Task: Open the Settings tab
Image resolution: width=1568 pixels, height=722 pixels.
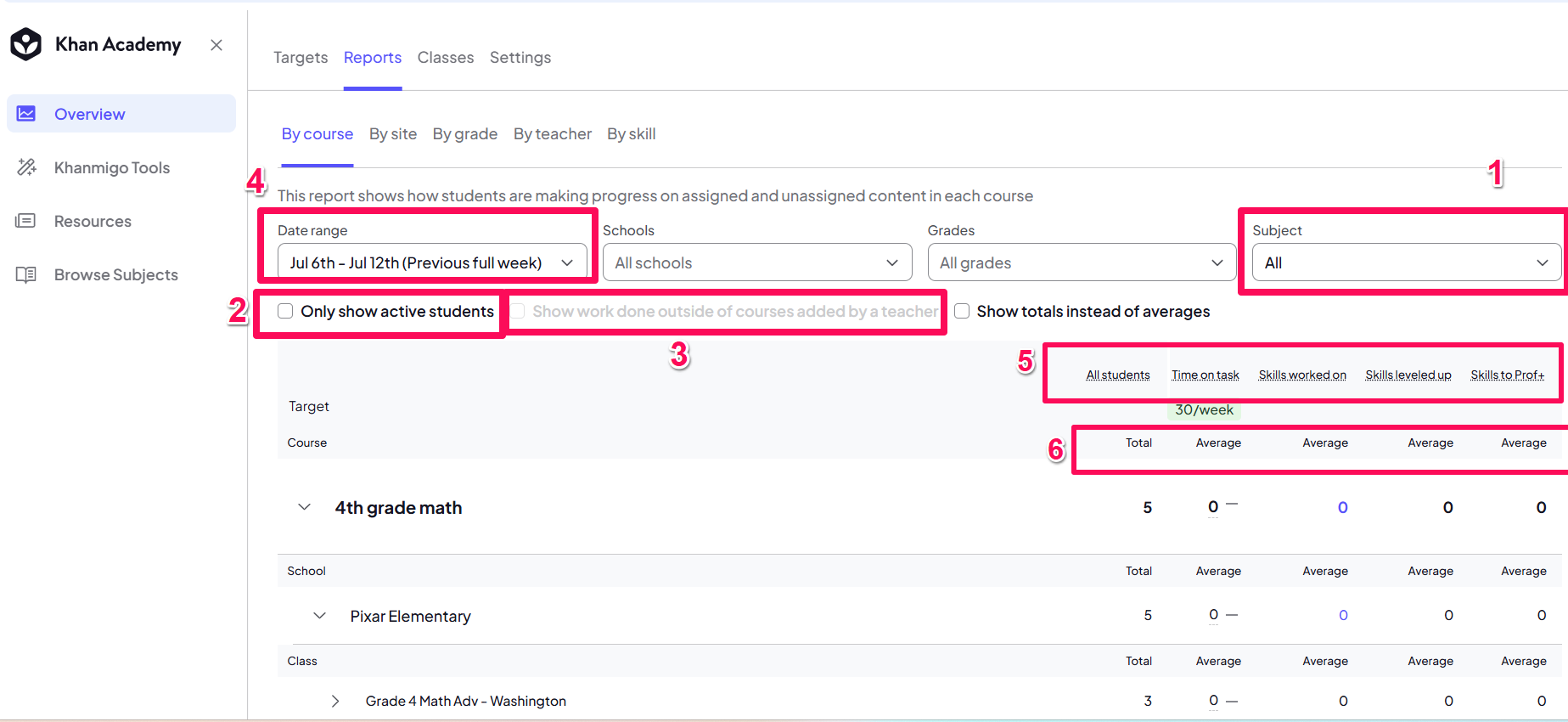Action: click(x=520, y=58)
